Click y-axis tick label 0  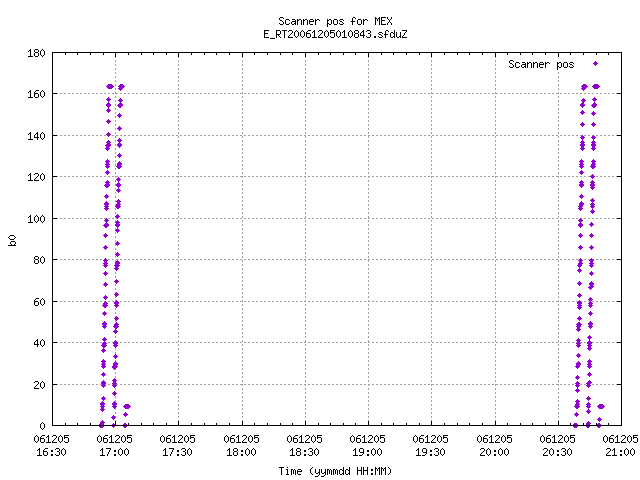(42, 426)
